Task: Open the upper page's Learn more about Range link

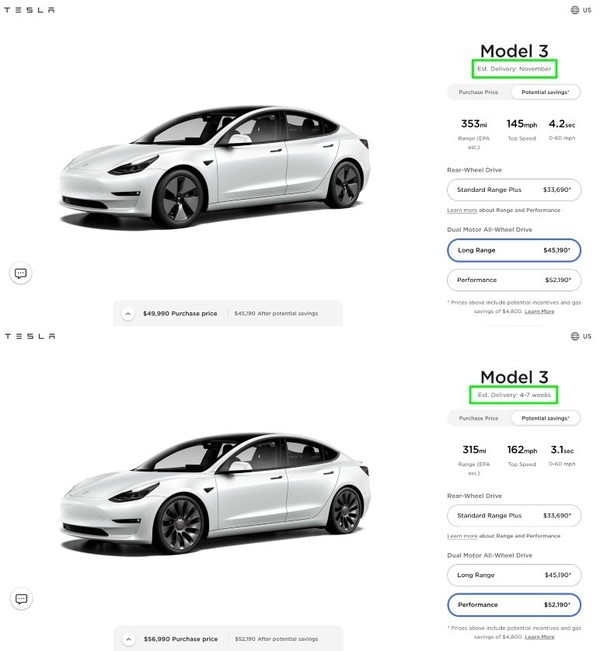Action: (460, 211)
